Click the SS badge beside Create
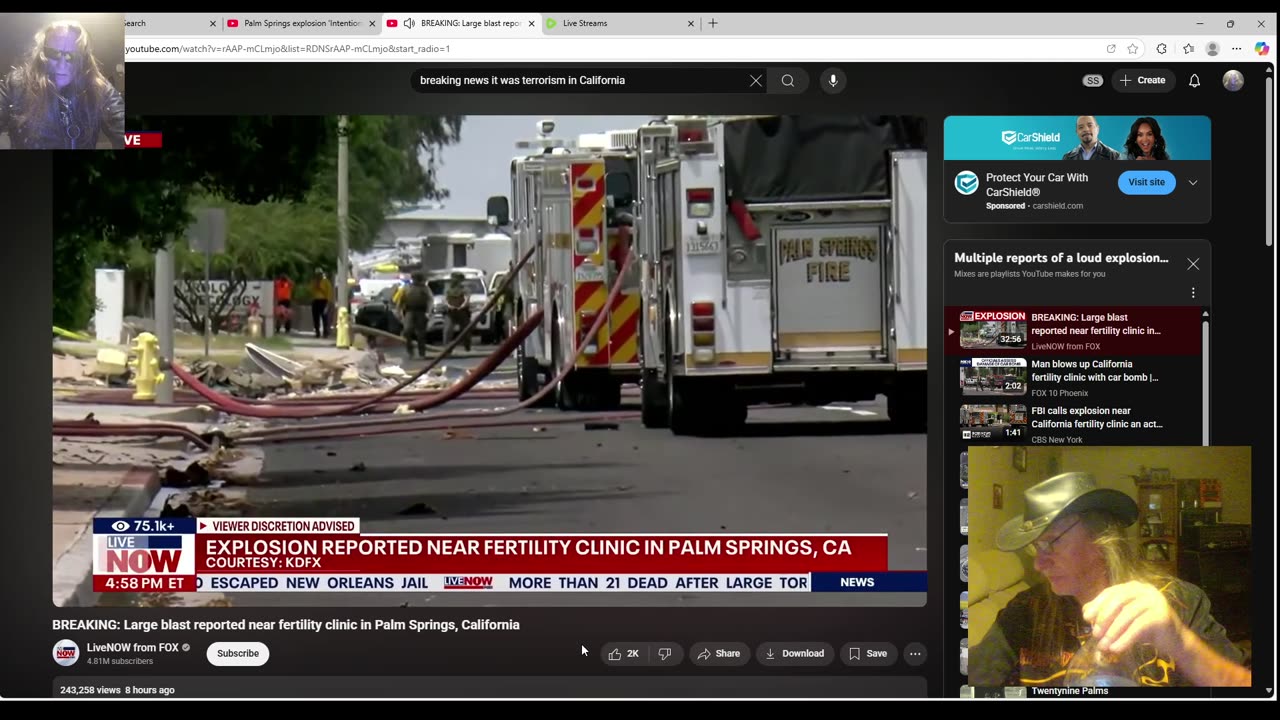Screen dimensions: 1280x720 tap(1093, 81)
